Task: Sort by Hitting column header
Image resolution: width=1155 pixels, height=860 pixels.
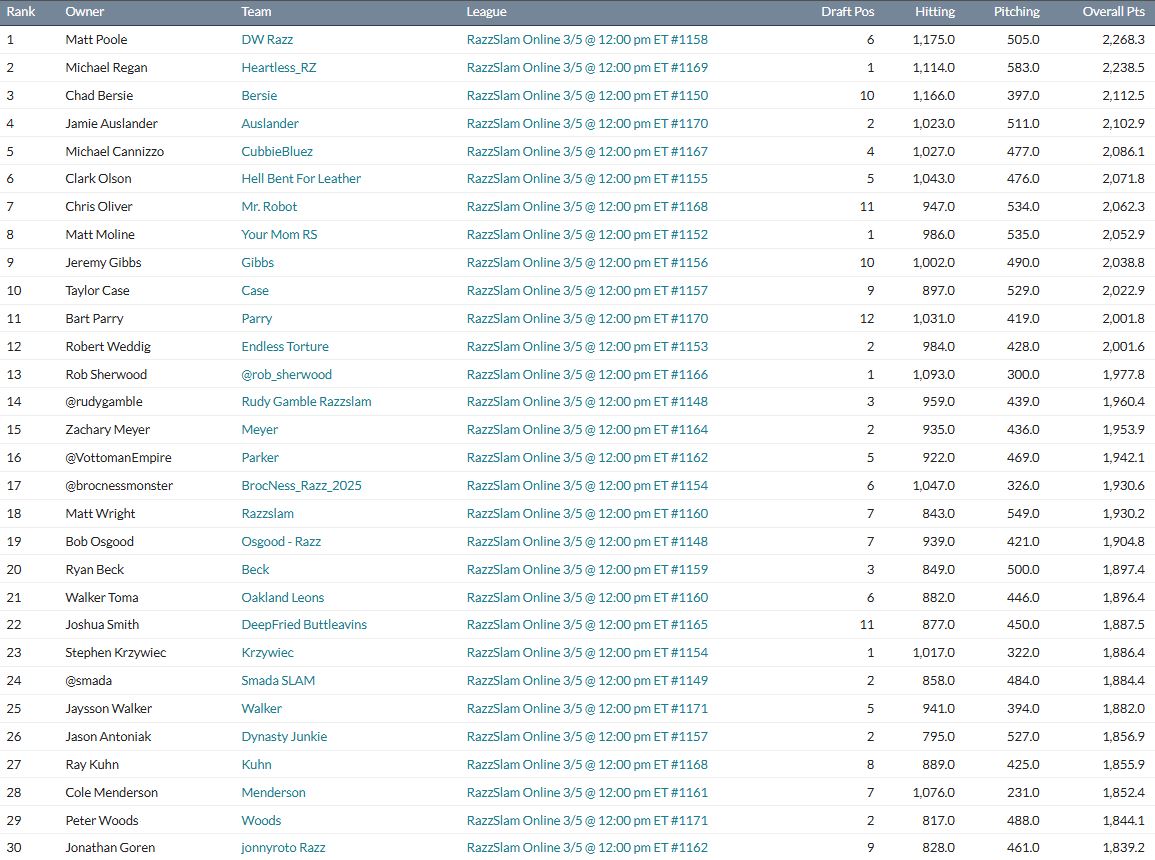Action: 935,12
